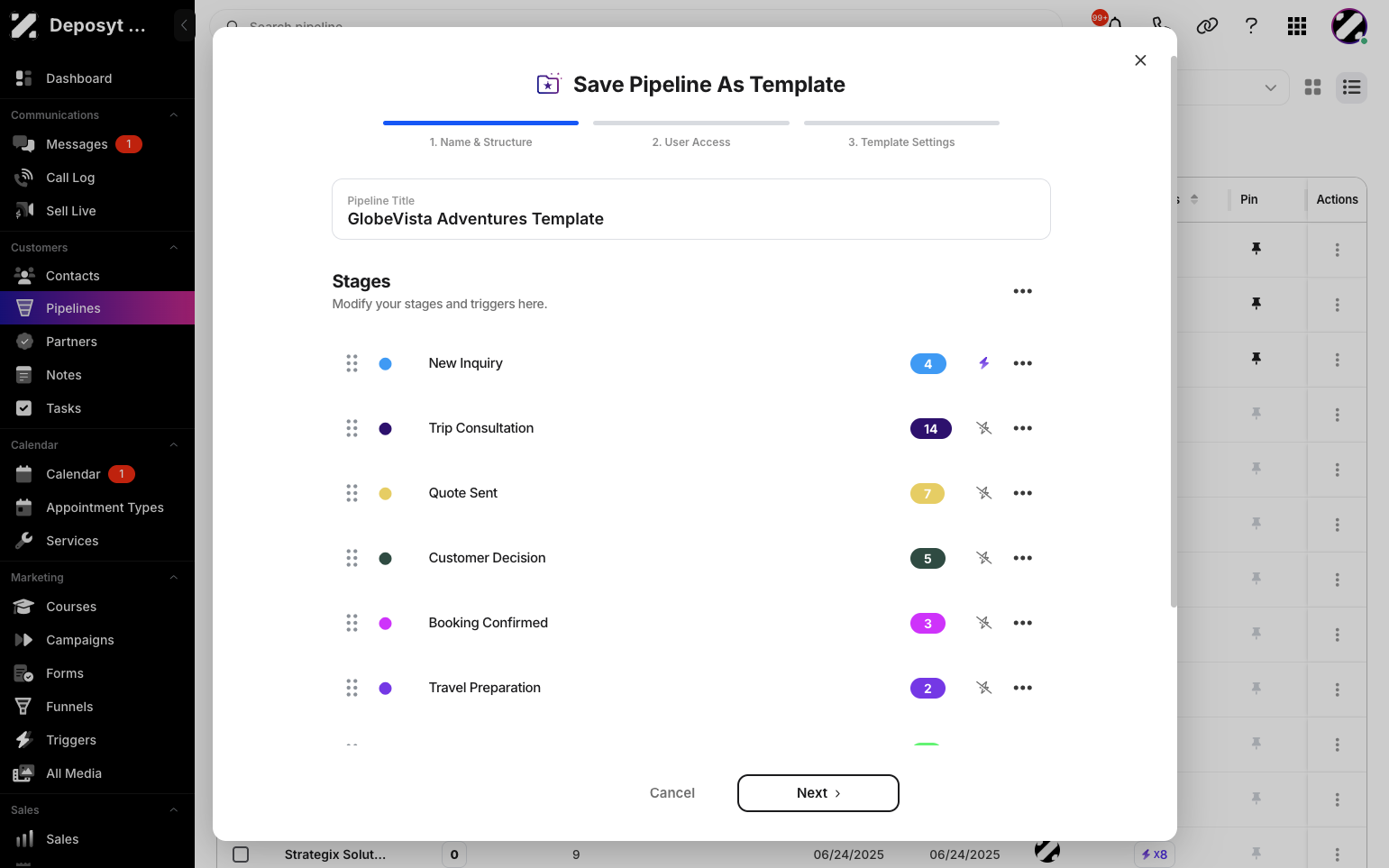
Task: Open options menu for New Inquiry stage
Action: [1022, 363]
